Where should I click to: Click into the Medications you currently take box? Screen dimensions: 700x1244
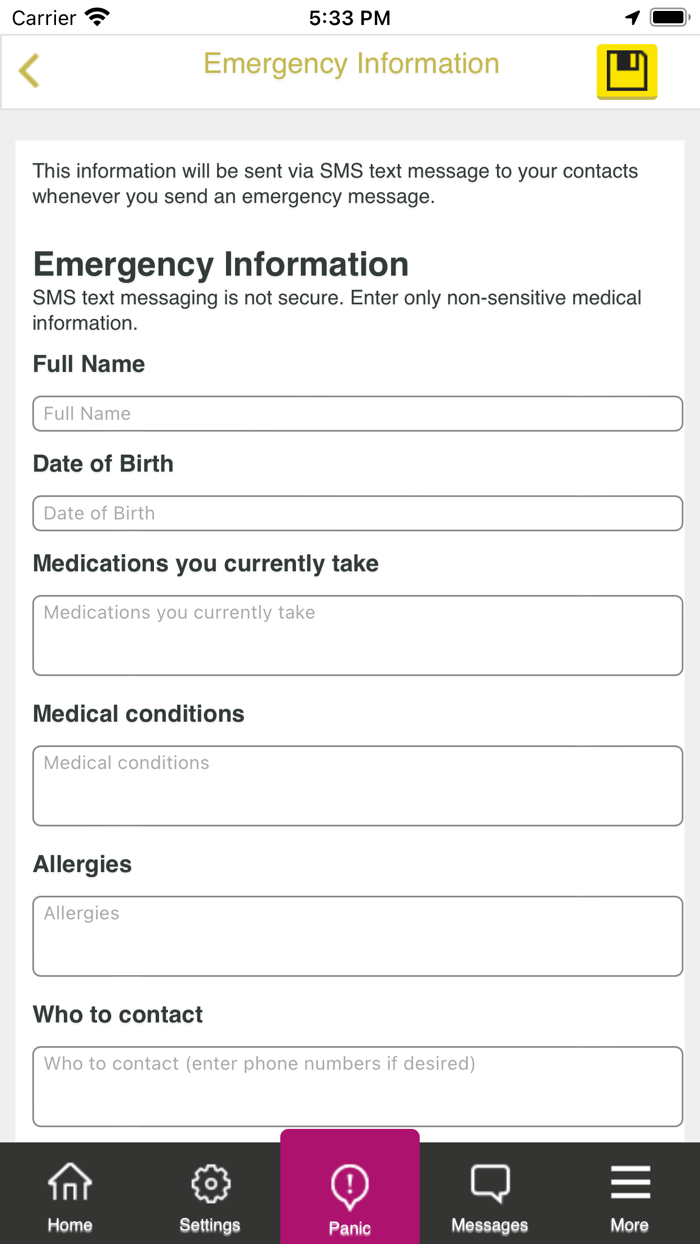click(x=358, y=635)
